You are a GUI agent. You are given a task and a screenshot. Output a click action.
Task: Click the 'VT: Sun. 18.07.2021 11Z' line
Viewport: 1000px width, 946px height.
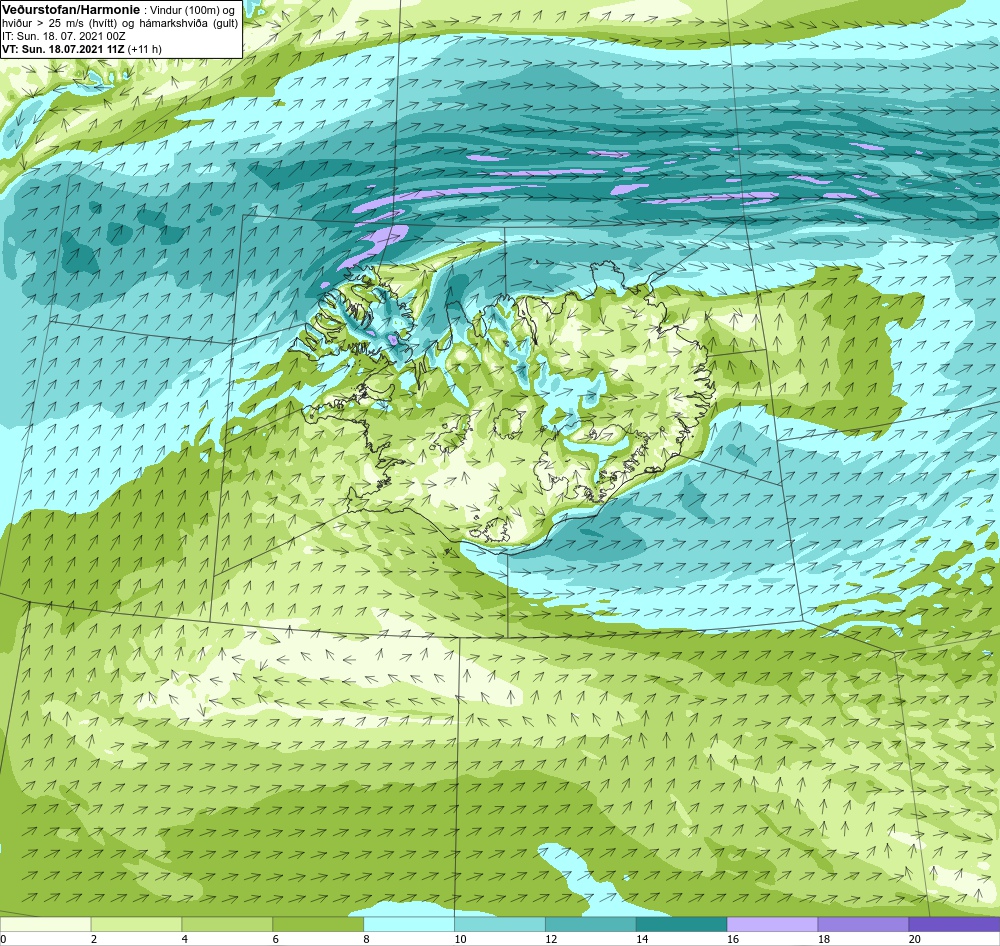pos(64,48)
